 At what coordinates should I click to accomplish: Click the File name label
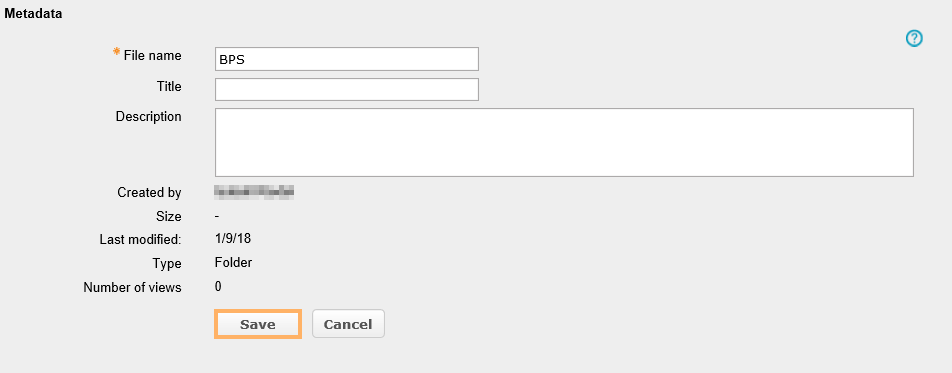[152, 55]
